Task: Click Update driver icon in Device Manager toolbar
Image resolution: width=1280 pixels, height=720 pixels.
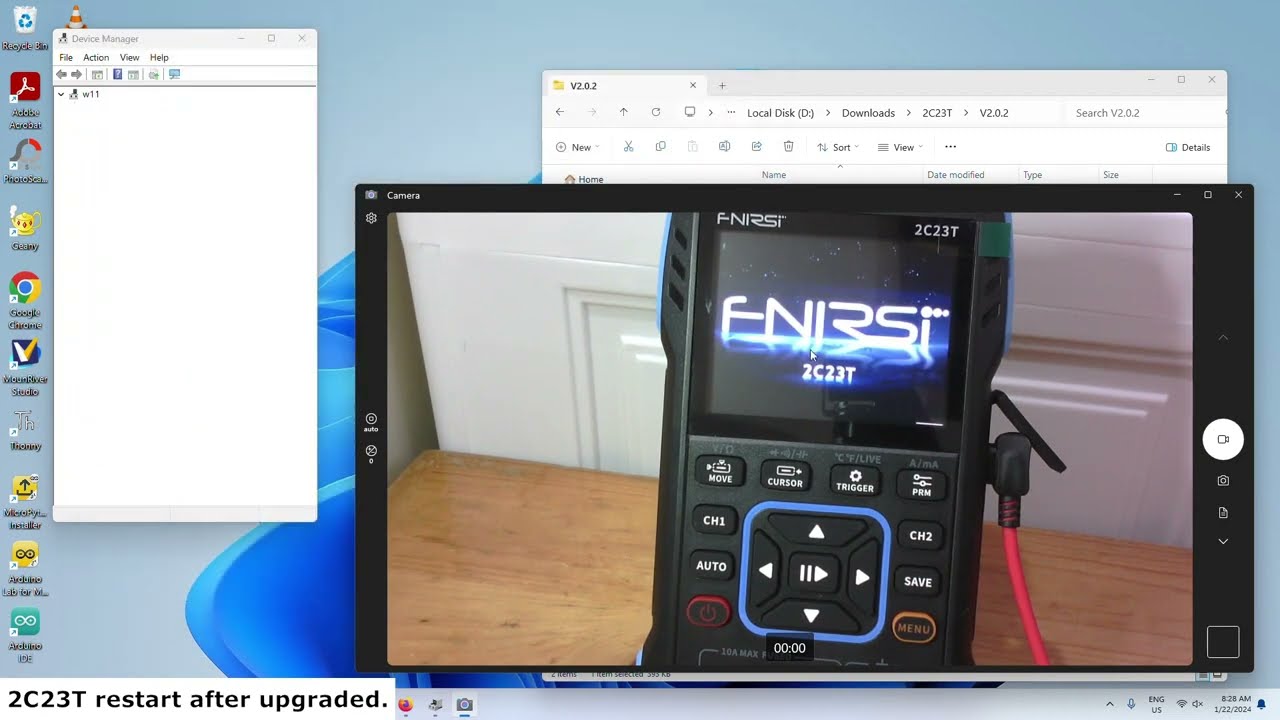Action: point(154,75)
